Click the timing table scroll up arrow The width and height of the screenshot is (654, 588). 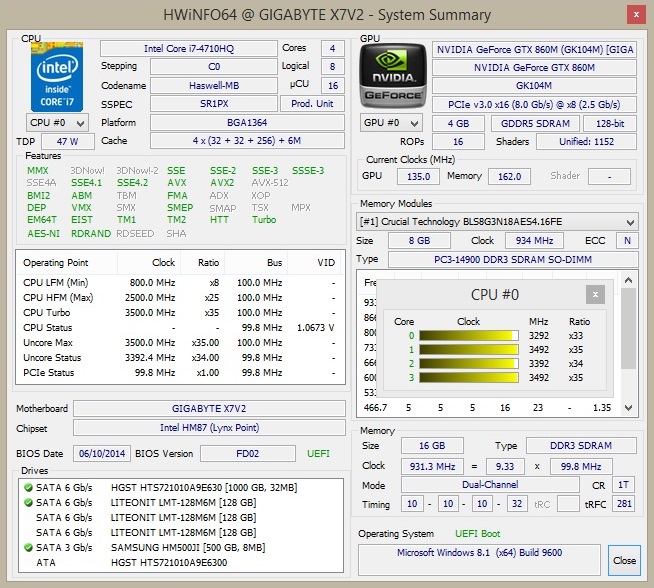tap(629, 280)
